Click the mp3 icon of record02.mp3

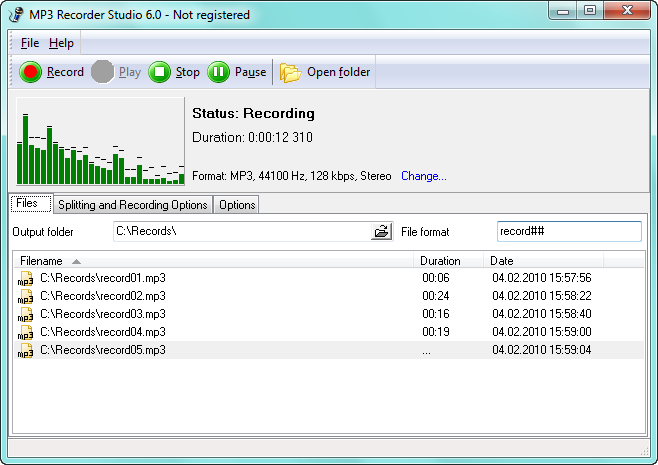pyautogui.click(x=26, y=297)
